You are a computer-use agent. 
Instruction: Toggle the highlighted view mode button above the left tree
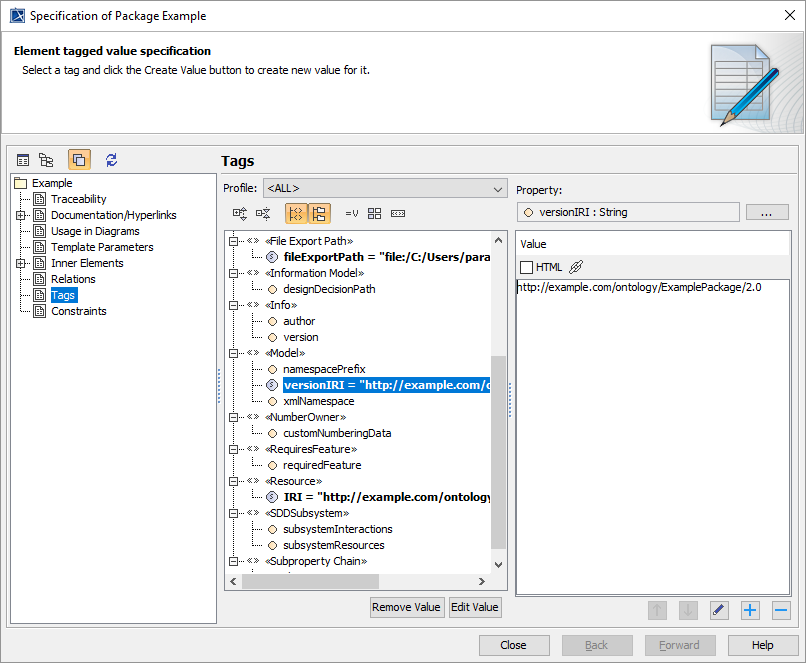[79, 160]
